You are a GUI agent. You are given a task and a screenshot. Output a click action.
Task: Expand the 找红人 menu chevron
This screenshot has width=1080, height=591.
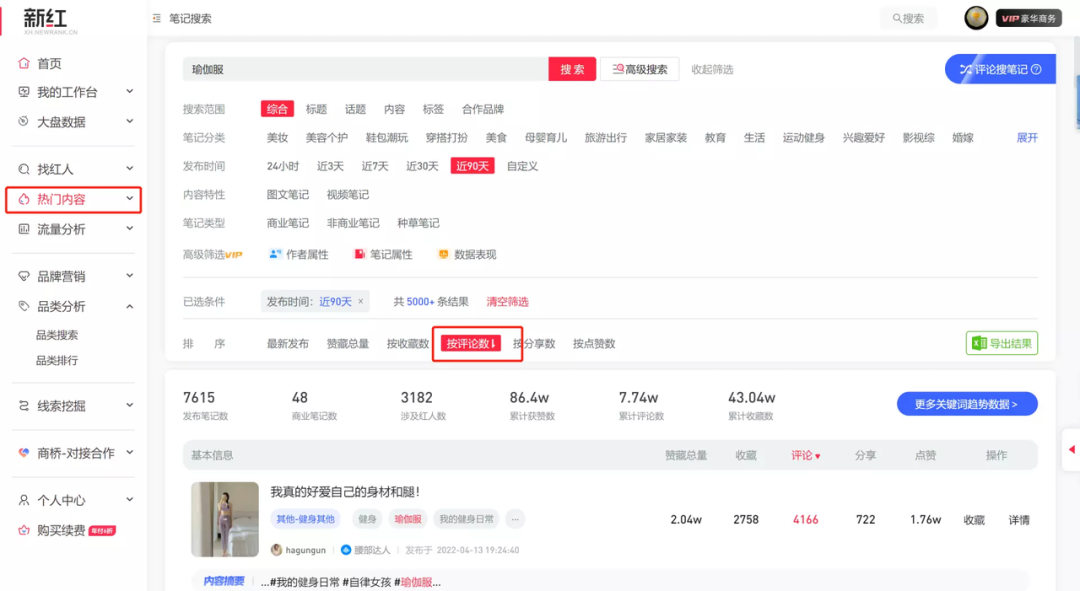[x=129, y=169]
